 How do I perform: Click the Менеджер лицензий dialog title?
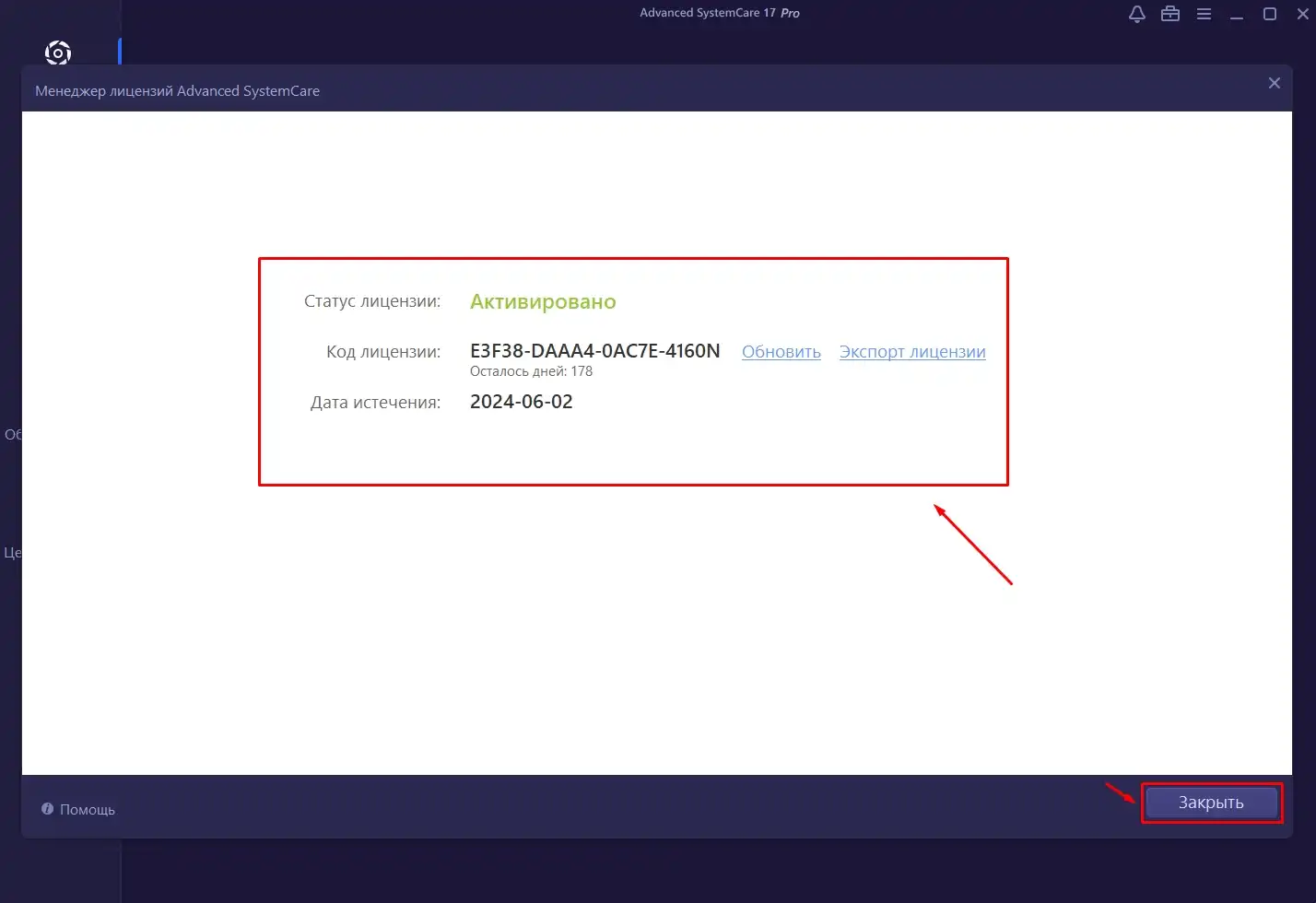(x=177, y=91)
